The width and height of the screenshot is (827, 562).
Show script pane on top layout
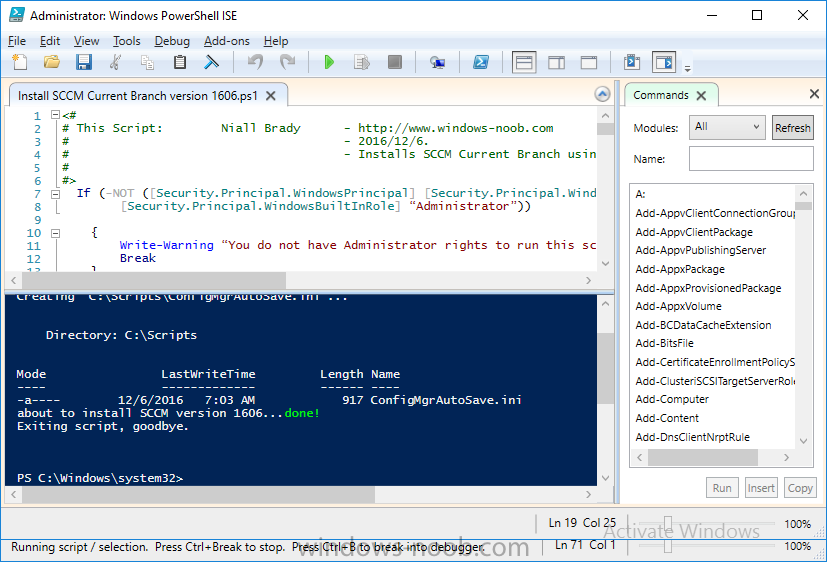524,63
